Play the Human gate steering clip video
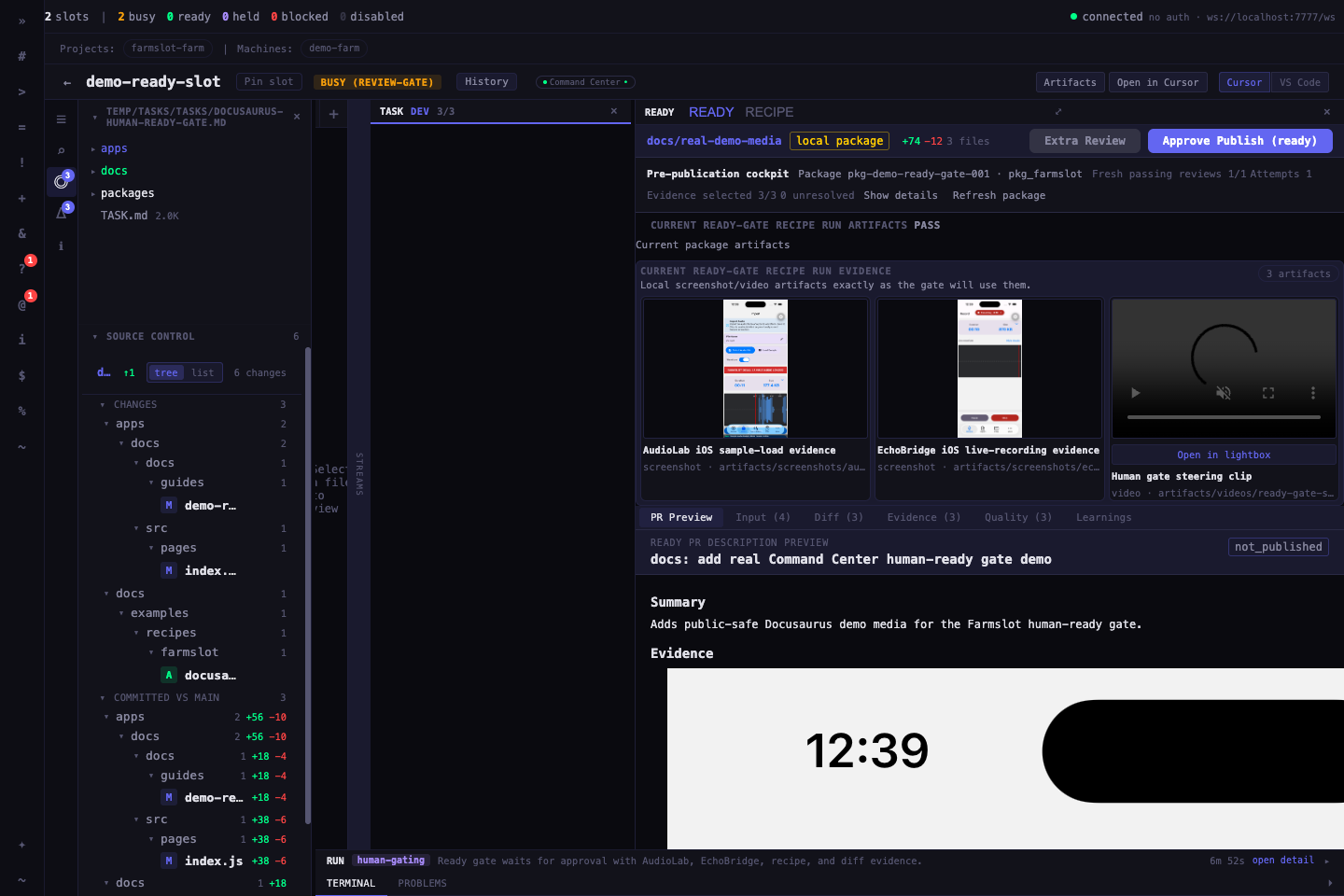 click(1135, 393)
